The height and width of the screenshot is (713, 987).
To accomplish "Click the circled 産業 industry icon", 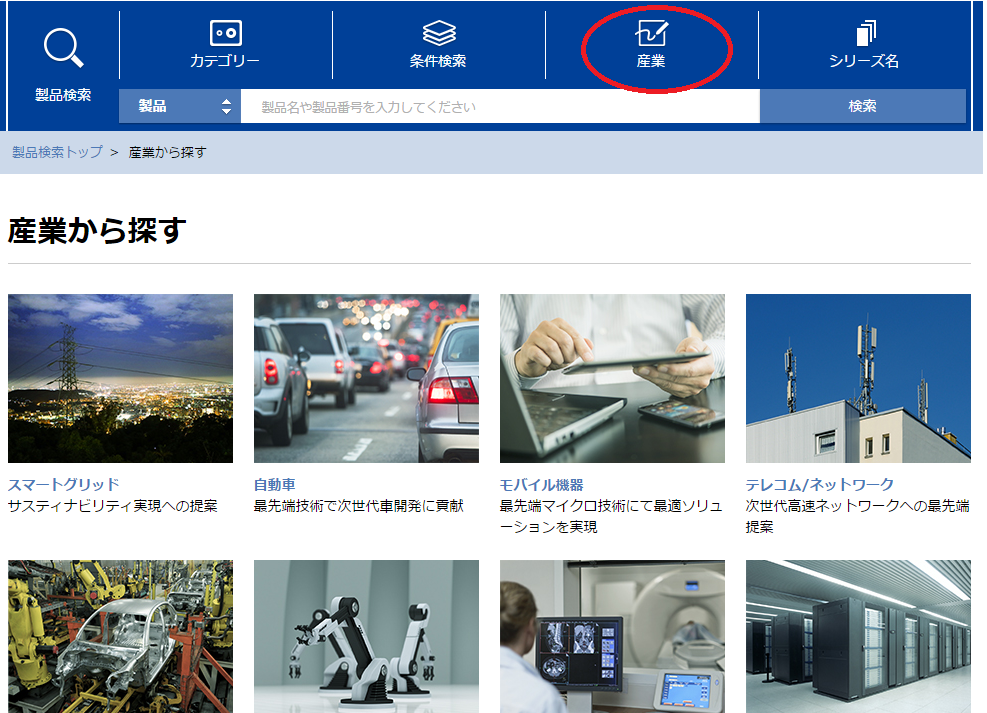I will point(651,34).
